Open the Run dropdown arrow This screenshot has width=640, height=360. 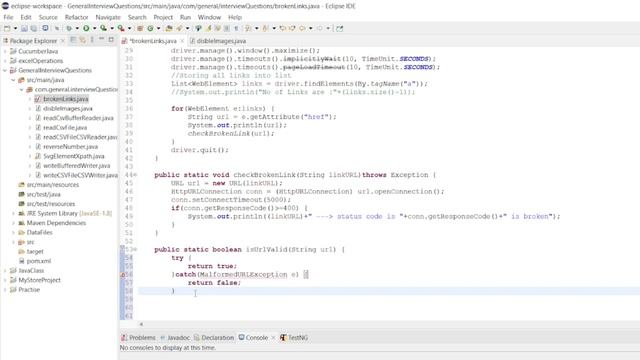94,28
